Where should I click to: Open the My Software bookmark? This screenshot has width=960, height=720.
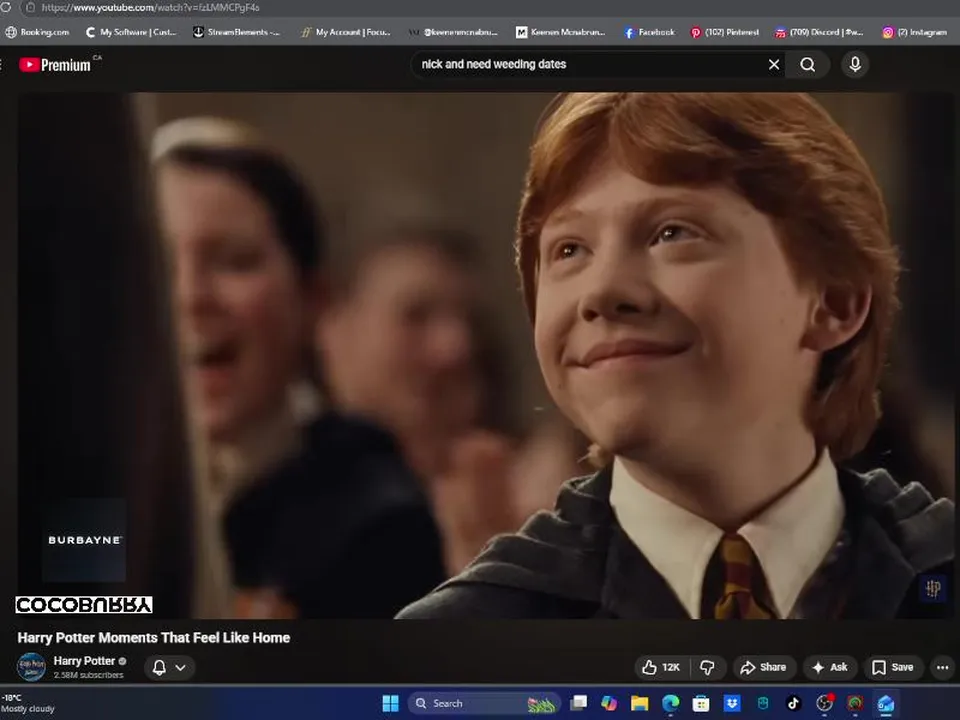(x=131, y=32)
